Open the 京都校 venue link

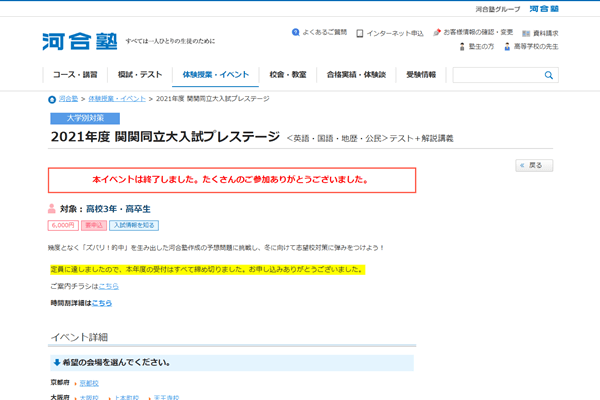pos(89,383)
